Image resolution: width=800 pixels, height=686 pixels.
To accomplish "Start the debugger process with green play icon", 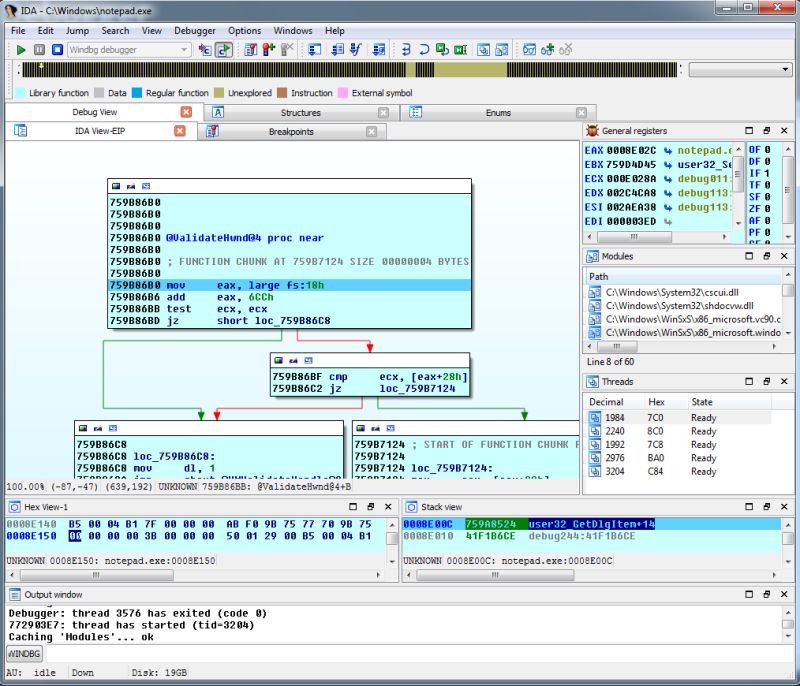I will pyautogui.click(x=21, y=49).
